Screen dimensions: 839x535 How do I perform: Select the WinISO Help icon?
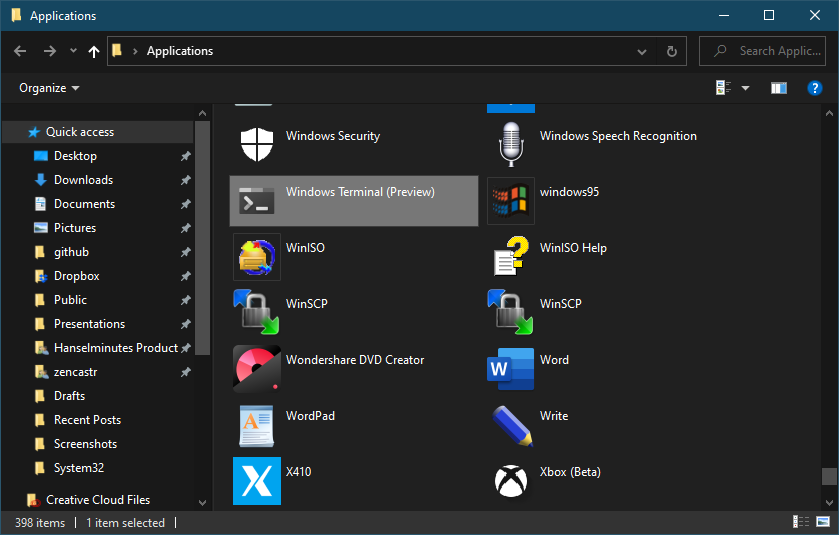click(510, 257)
